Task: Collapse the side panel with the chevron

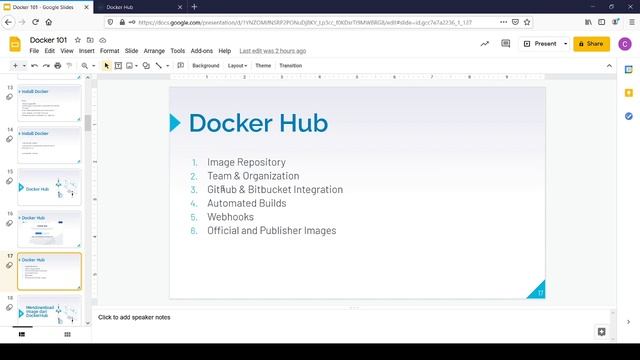Action: pyautogui.click(x=629, y=322)
